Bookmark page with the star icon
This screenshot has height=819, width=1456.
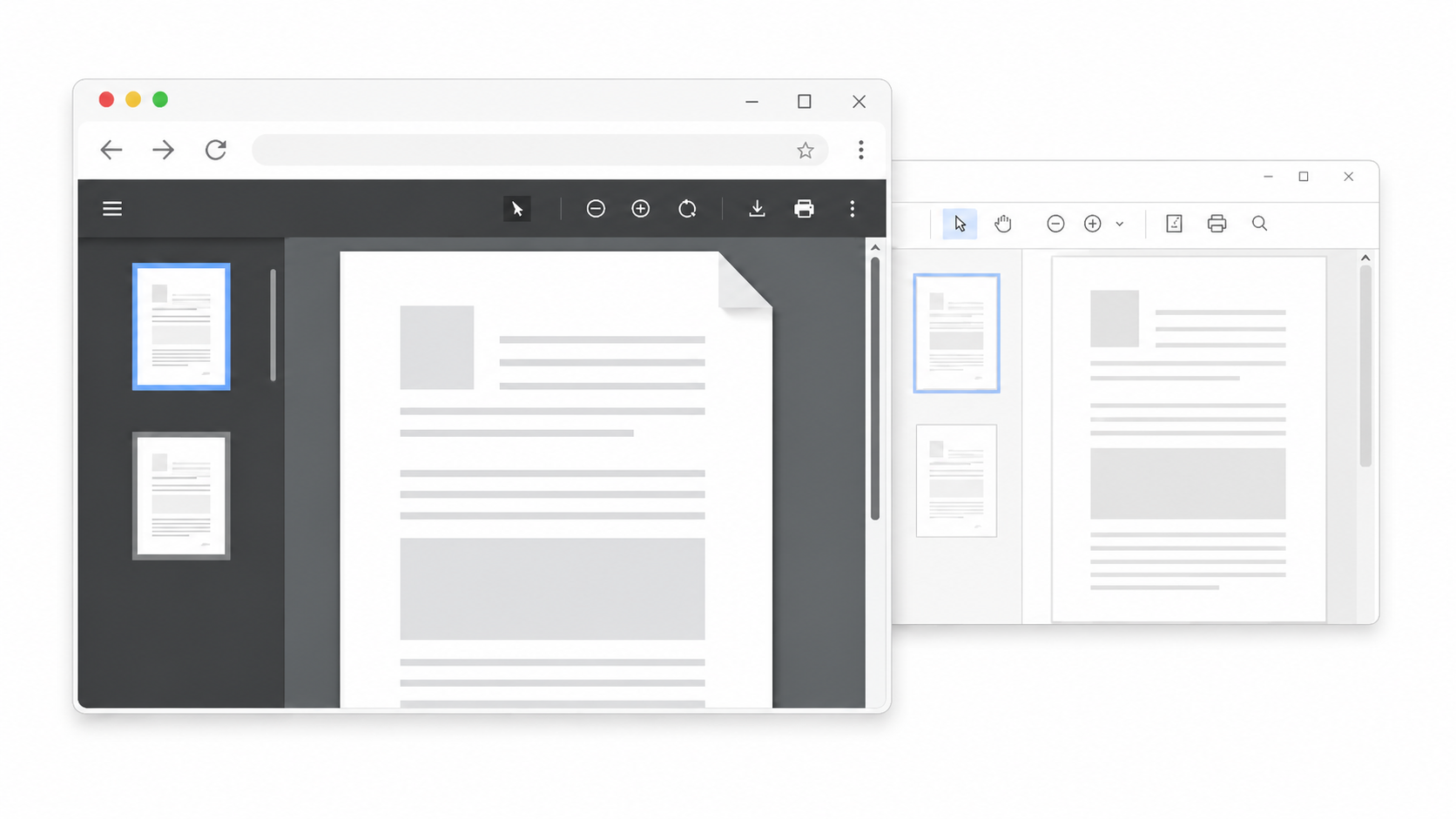pyautogui.click(x=806, y=151)
